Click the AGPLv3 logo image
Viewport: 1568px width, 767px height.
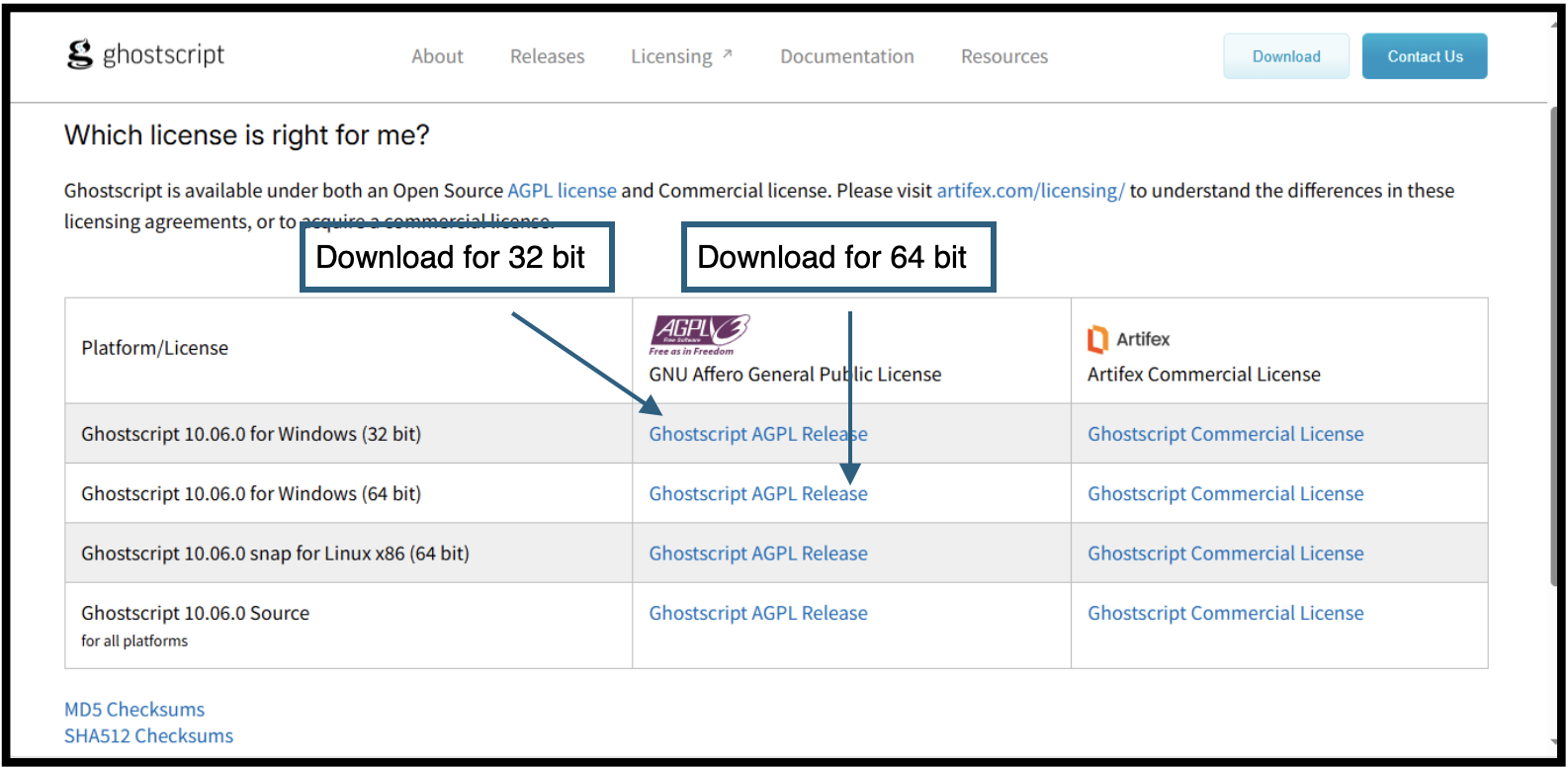pos(699,333)
